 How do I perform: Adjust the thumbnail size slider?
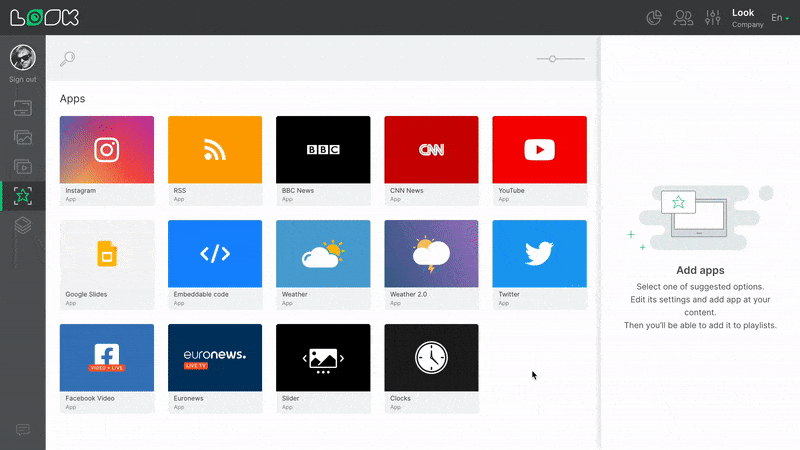[553, 59]
